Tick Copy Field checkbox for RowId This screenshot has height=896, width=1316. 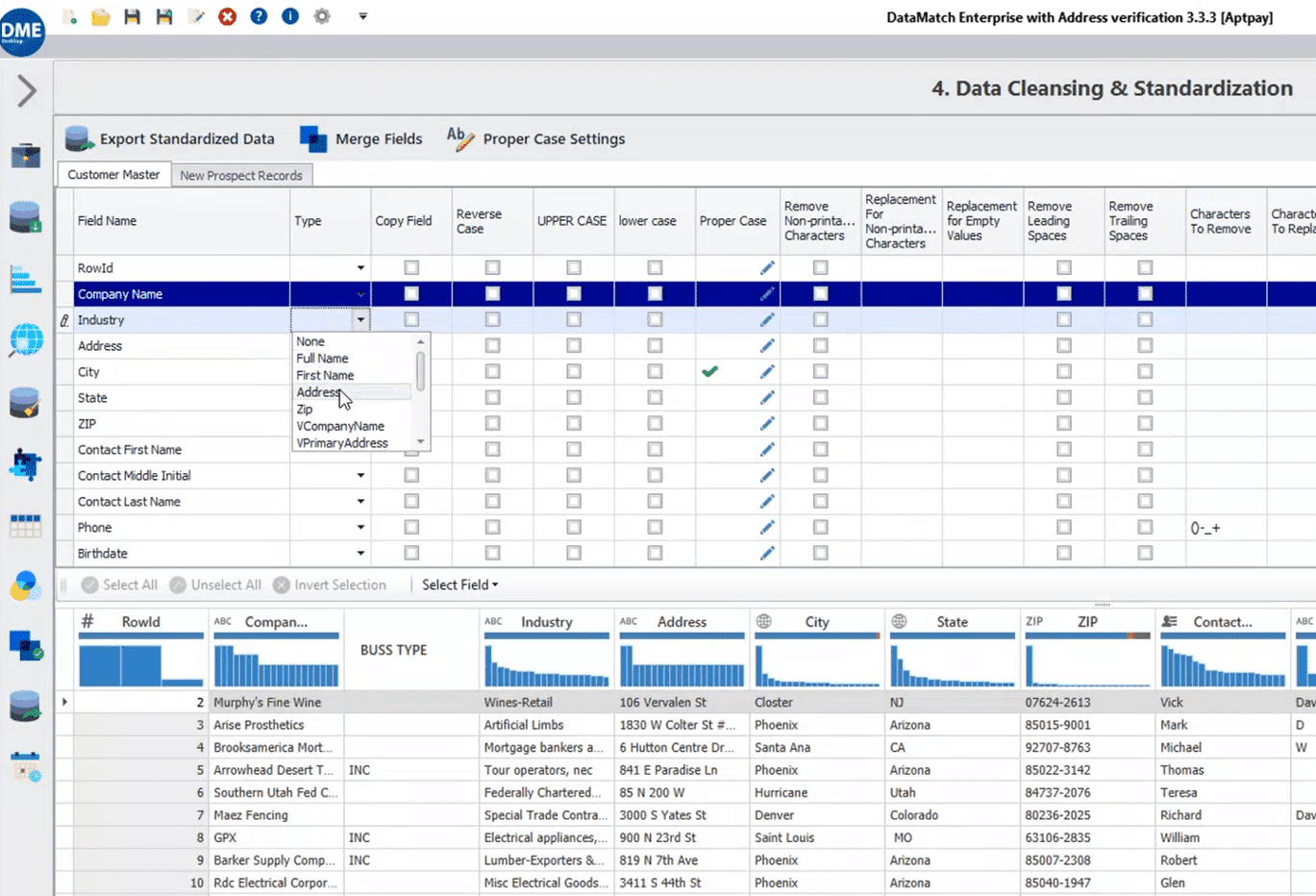click(x=411, y=267)
